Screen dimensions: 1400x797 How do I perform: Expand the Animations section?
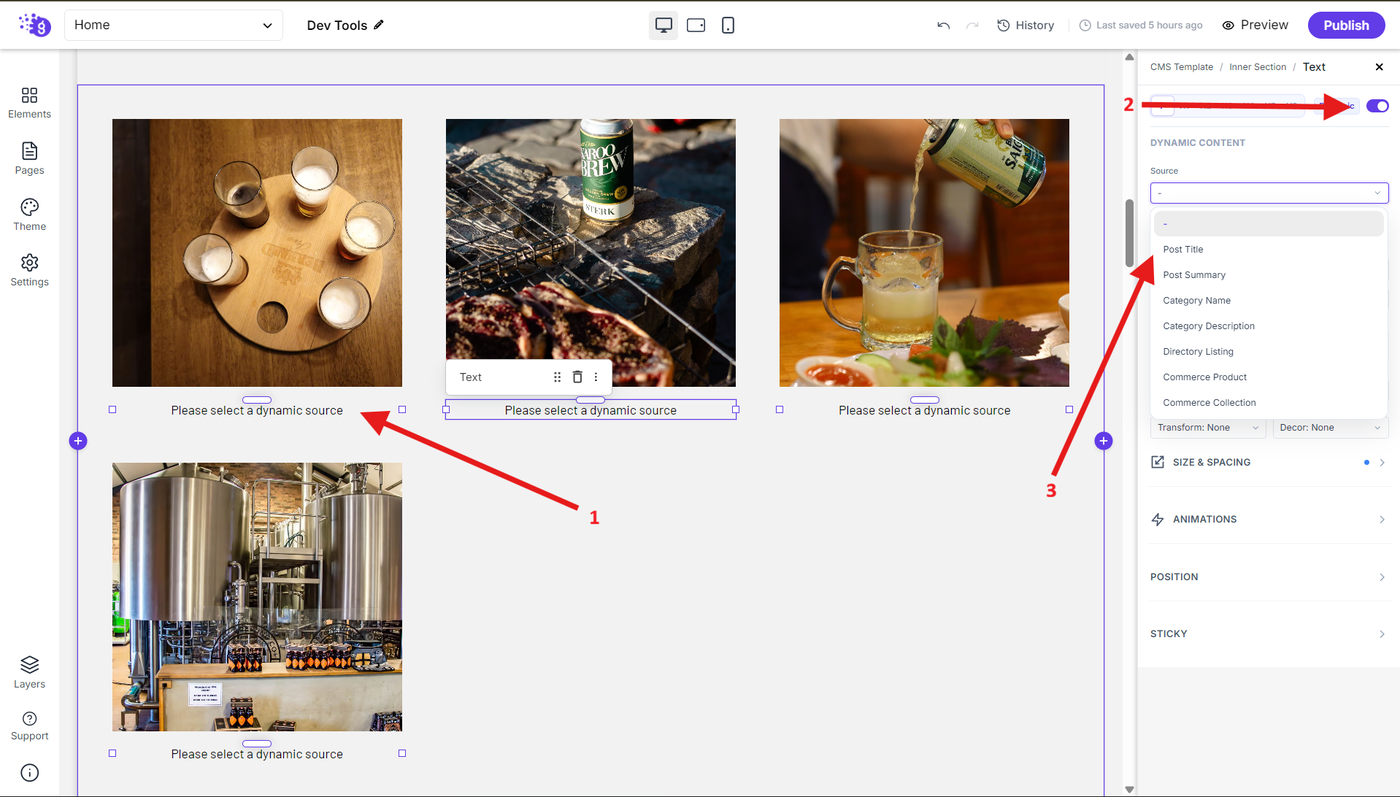coord(1269,519)
